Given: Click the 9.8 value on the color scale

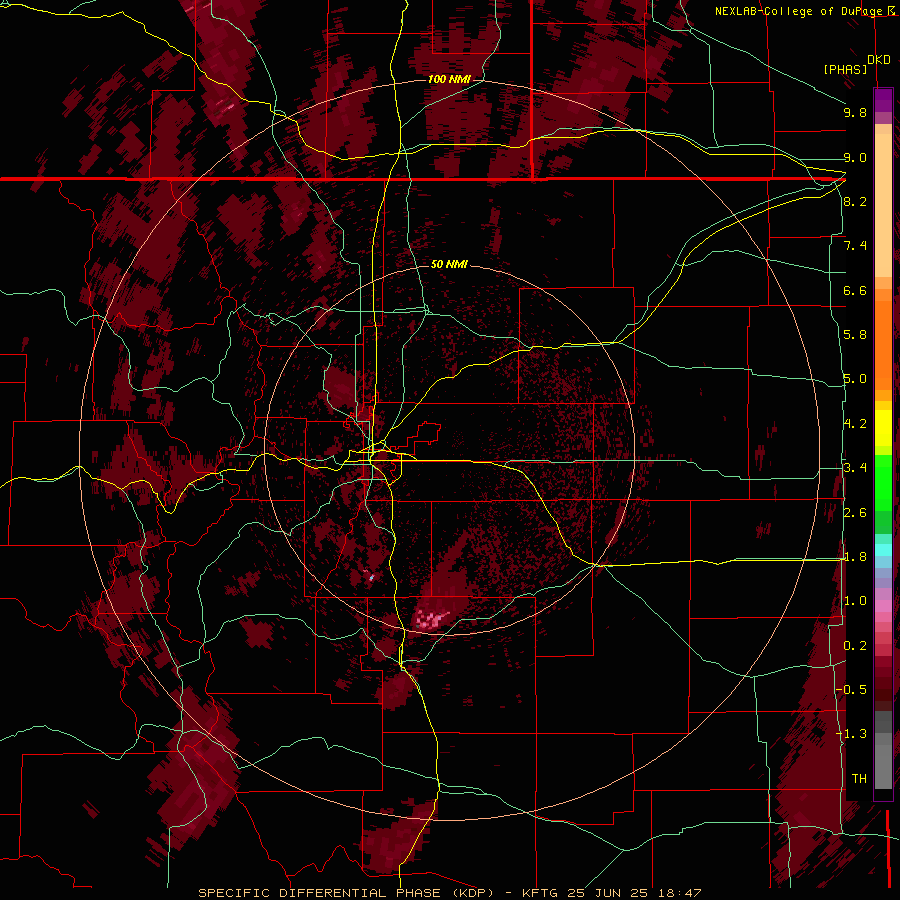Looking at the screenshot, I should coord(855,112).
